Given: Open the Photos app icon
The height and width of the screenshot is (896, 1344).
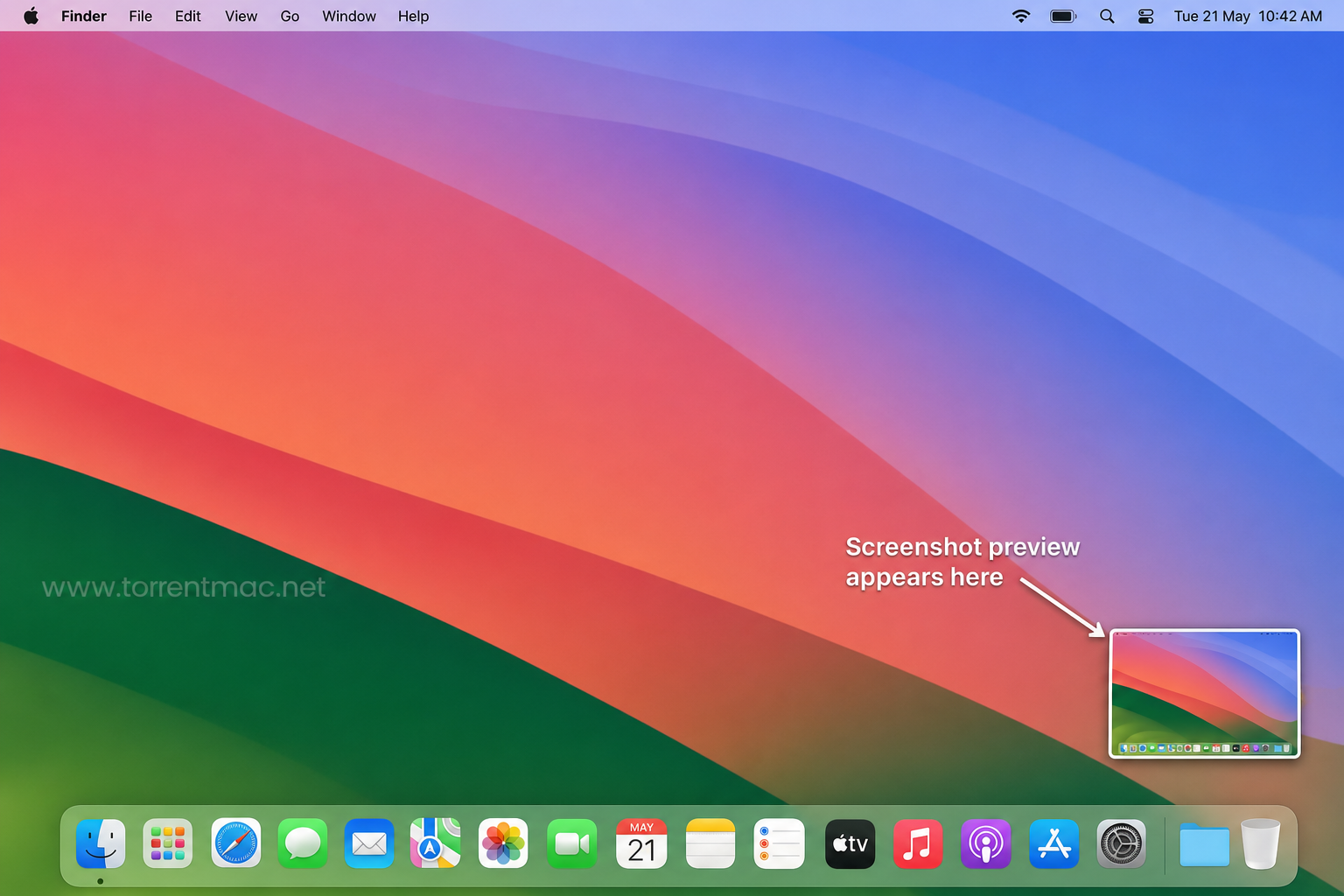Looking at the screenshot, I should (503, 843).
